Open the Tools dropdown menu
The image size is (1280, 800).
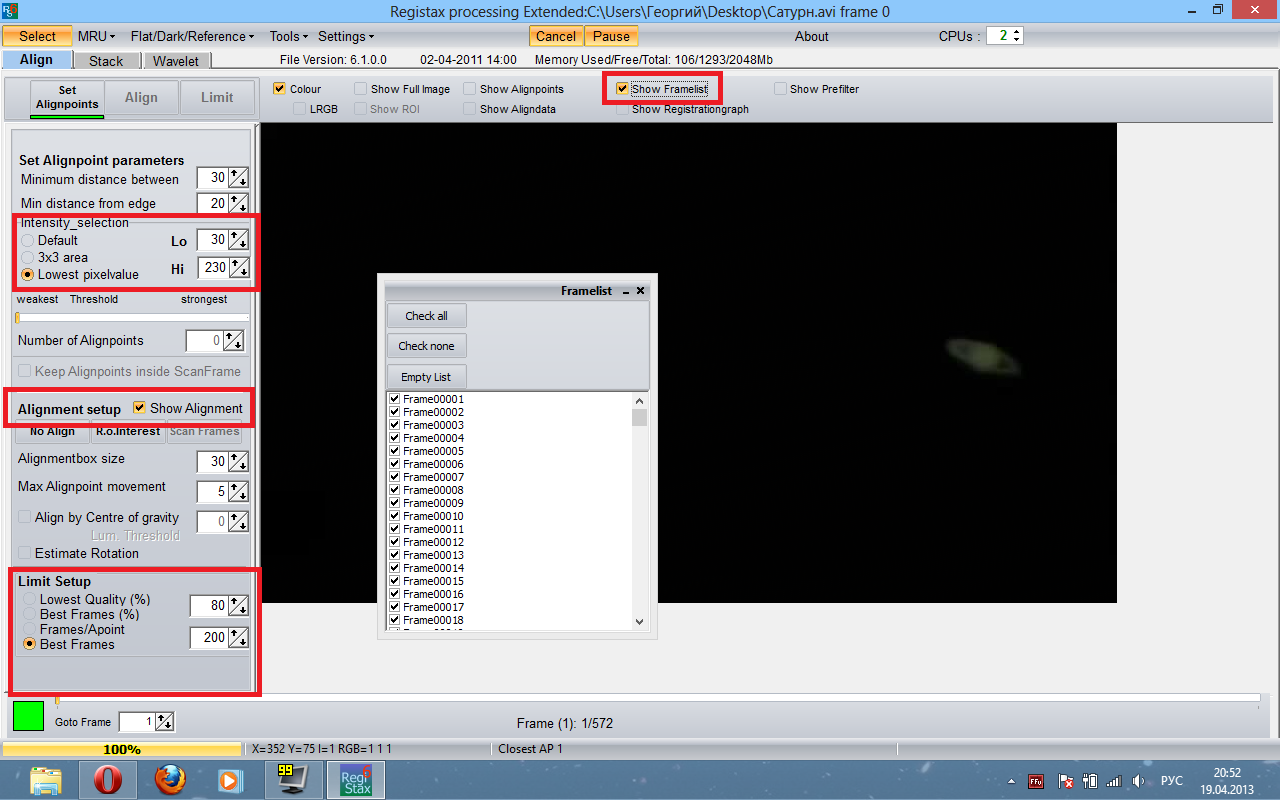click(289, 36)
